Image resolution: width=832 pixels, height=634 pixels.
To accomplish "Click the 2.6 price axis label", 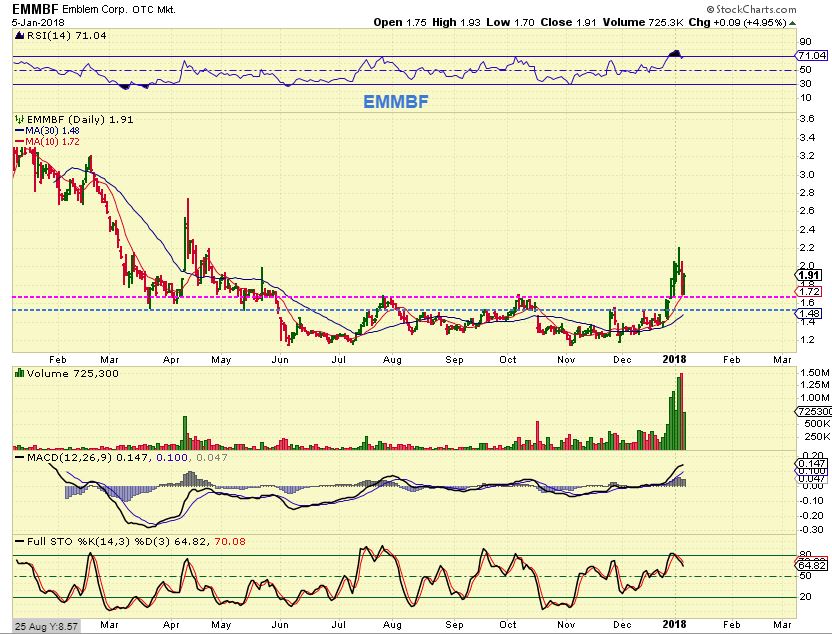I will [807, 211].
